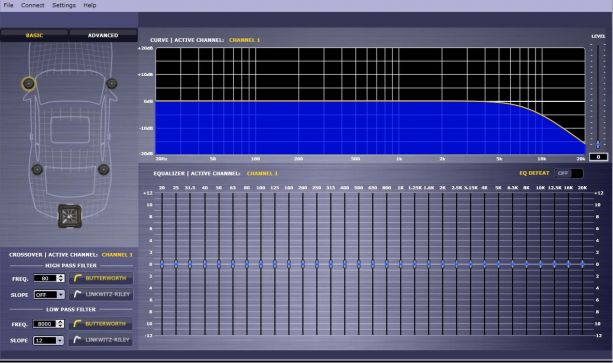Image resolution: width=613 pixels, height=363 pixels.
Task: Click the high pass frequency input field
Action: [45, 278]
